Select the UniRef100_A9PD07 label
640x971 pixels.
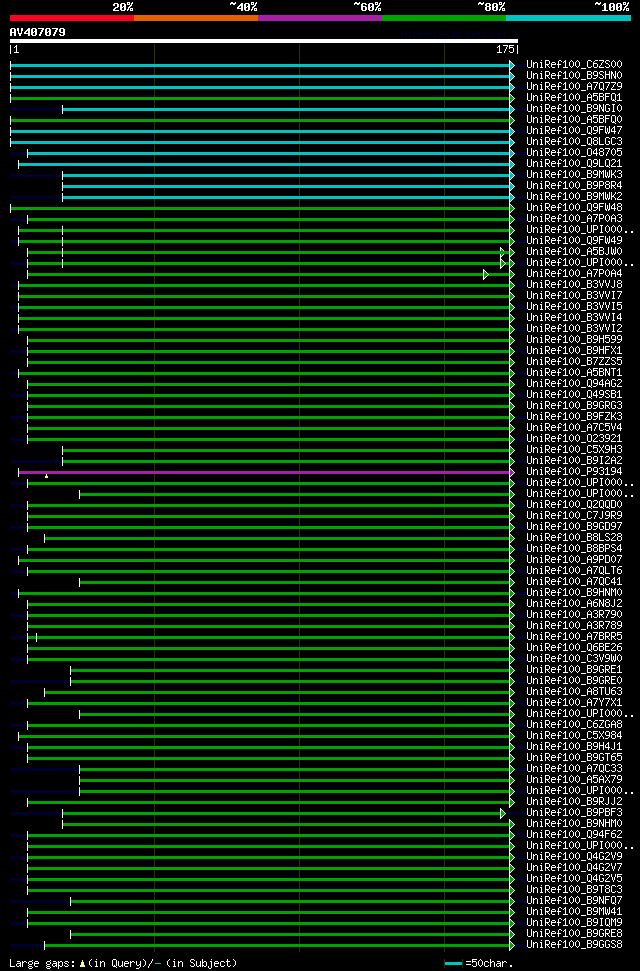point(574,559)
